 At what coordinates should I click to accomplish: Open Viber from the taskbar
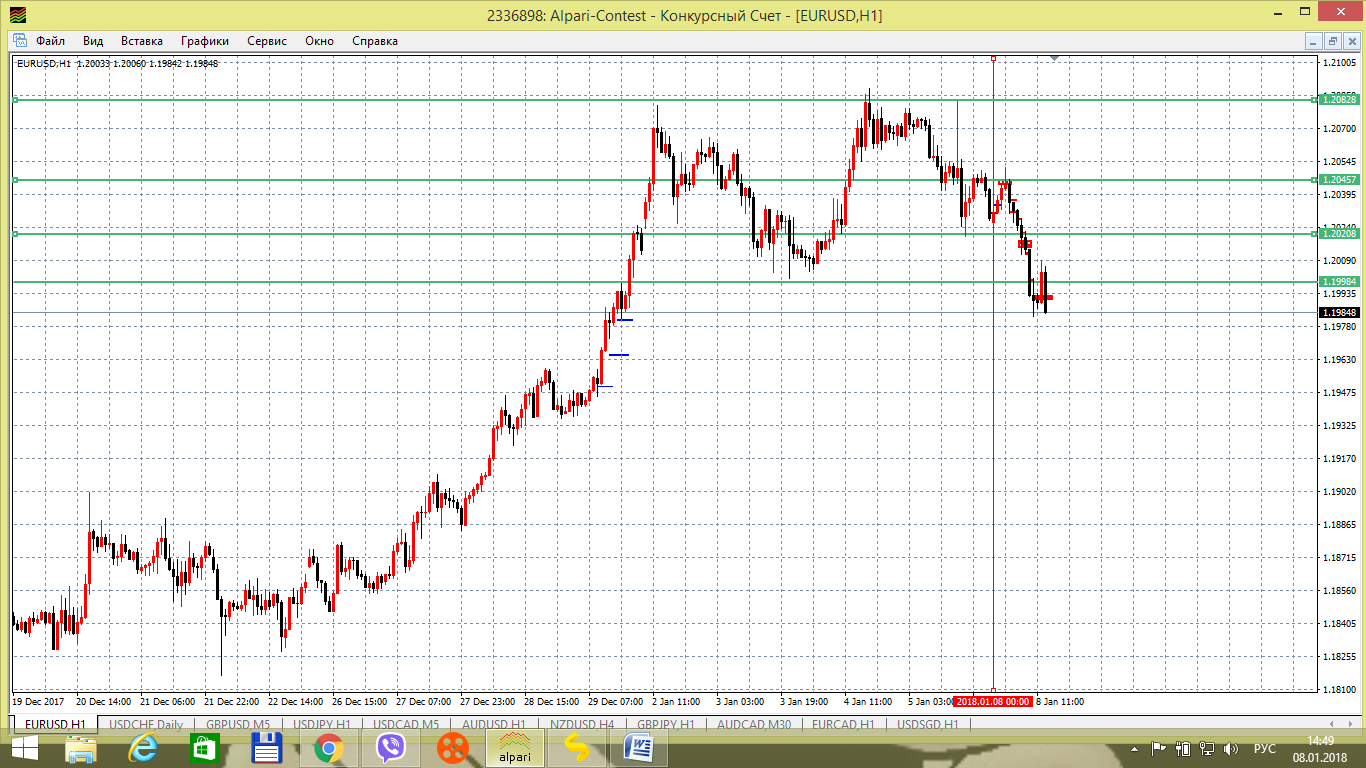391,747
